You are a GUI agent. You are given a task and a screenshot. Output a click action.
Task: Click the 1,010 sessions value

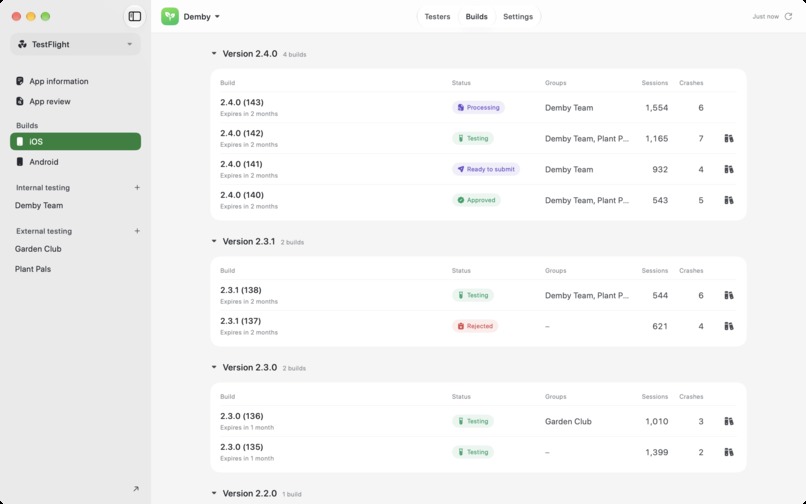656,421
